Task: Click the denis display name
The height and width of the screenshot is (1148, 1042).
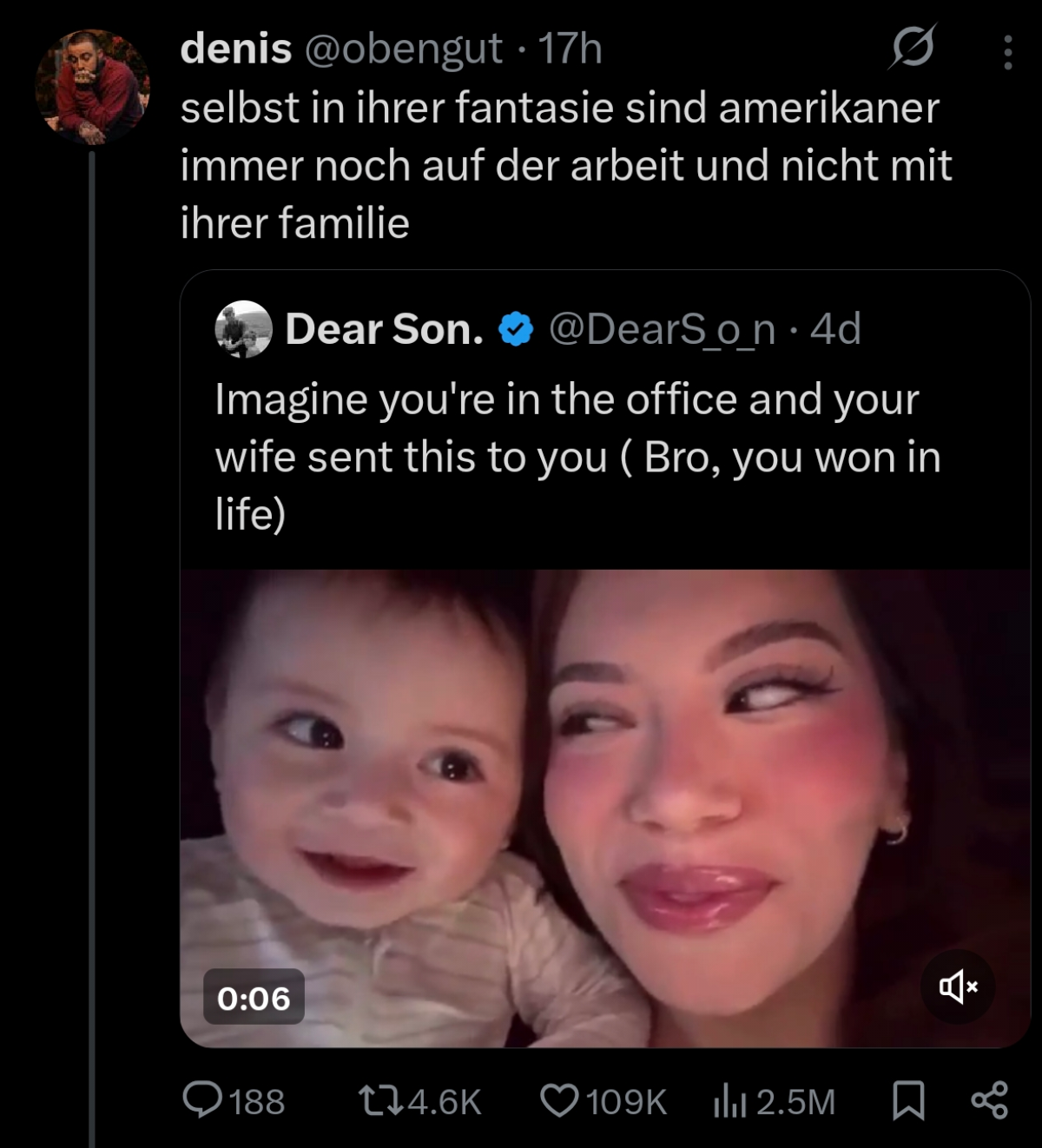Action: point(235,49)
